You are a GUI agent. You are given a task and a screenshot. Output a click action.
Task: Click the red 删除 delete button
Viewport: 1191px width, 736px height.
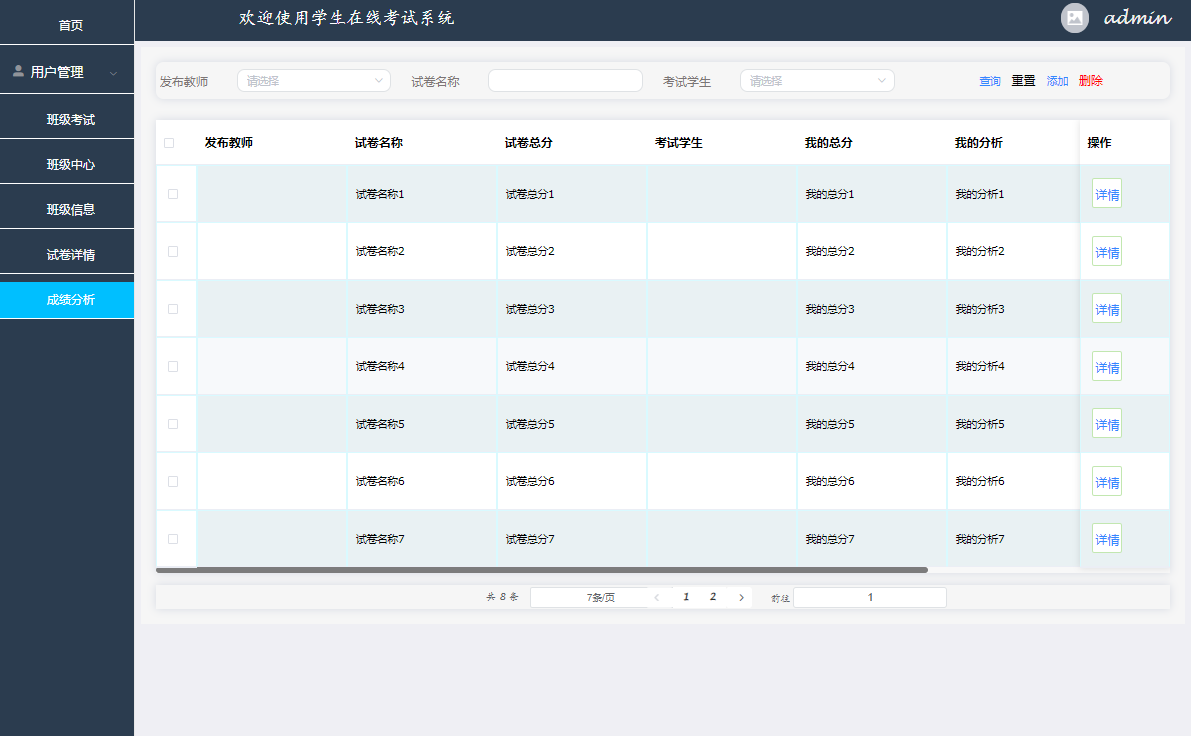[1091, 81]
